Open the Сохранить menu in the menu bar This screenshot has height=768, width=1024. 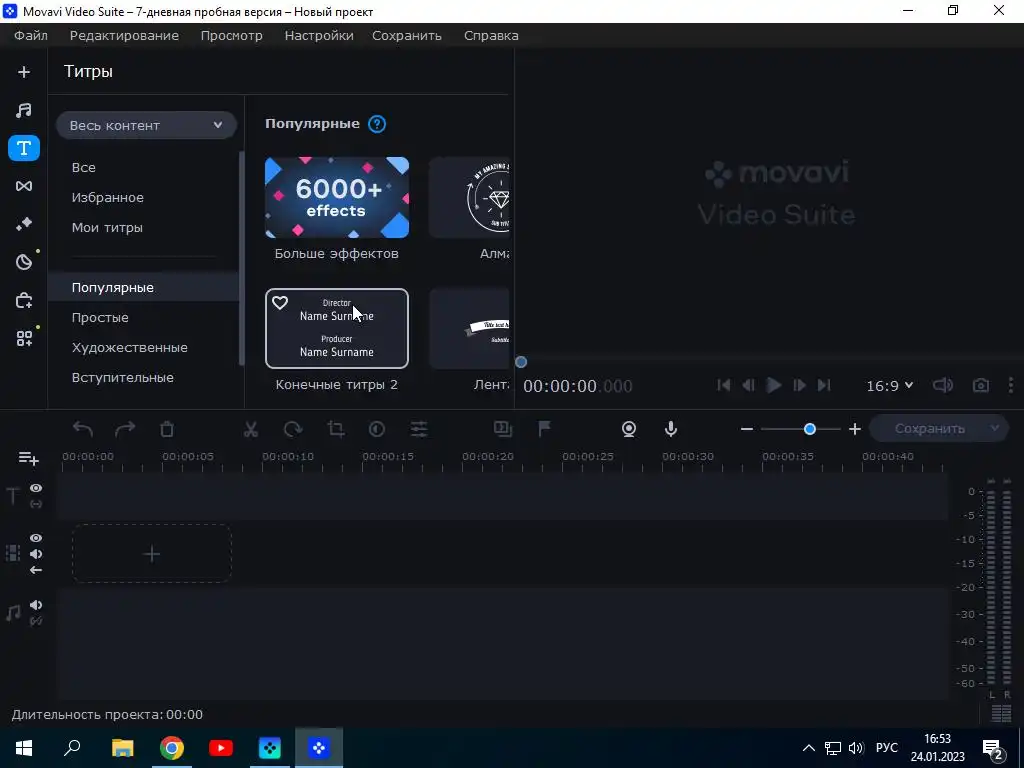407,36
